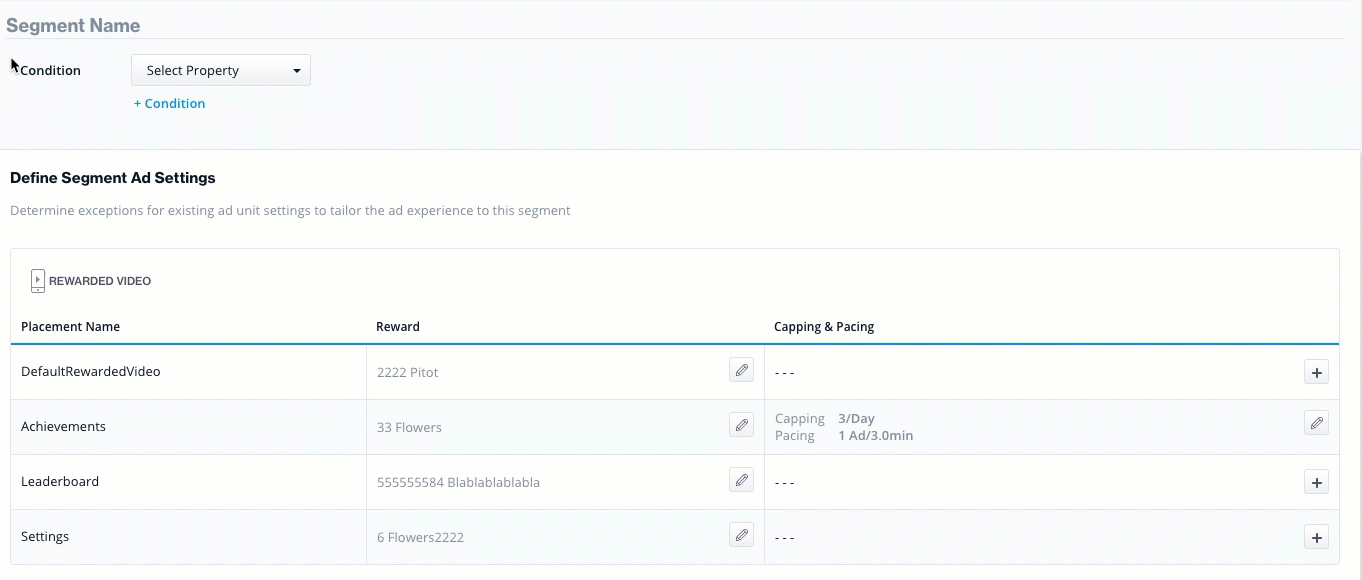Edit the 33 Flowers reward for Achievements
1362x580 pixels.
coord(741,425)
